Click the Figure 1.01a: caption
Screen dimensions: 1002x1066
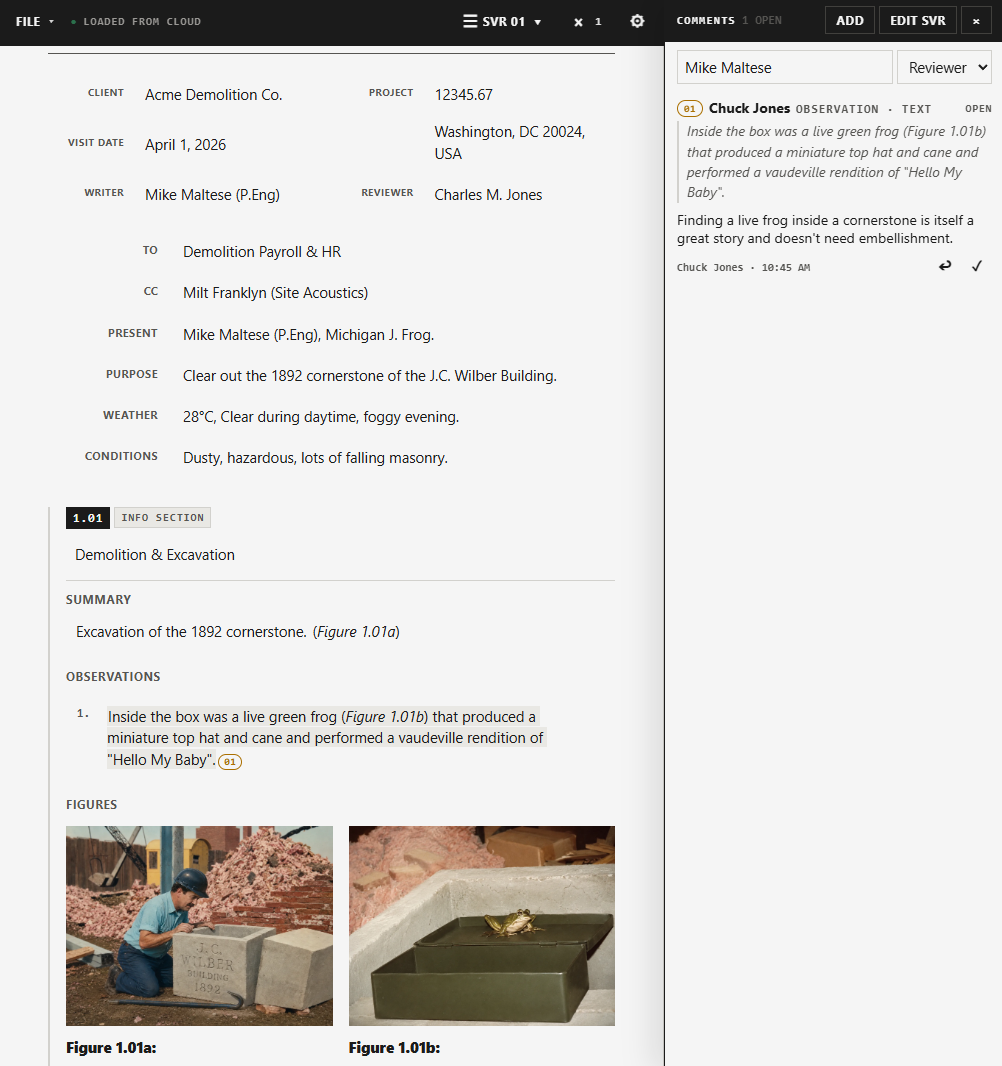111,1048
